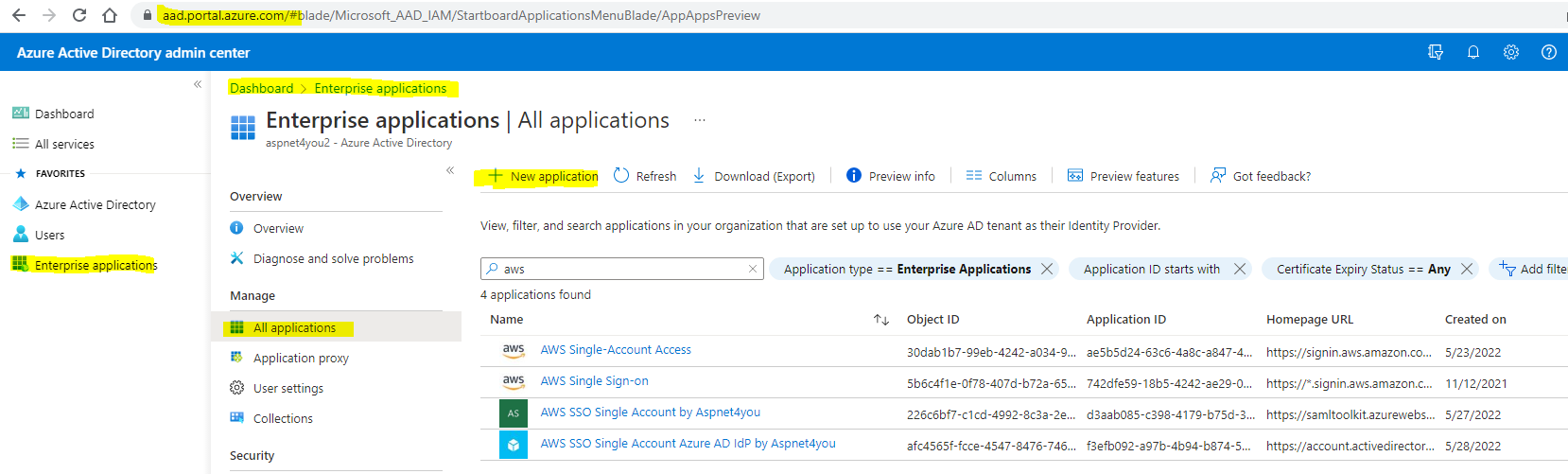Viewport: 1568px width, 474px height.
Task: Remove the Application type filter
Action: pyautogui.click(x=1047, y=269)
